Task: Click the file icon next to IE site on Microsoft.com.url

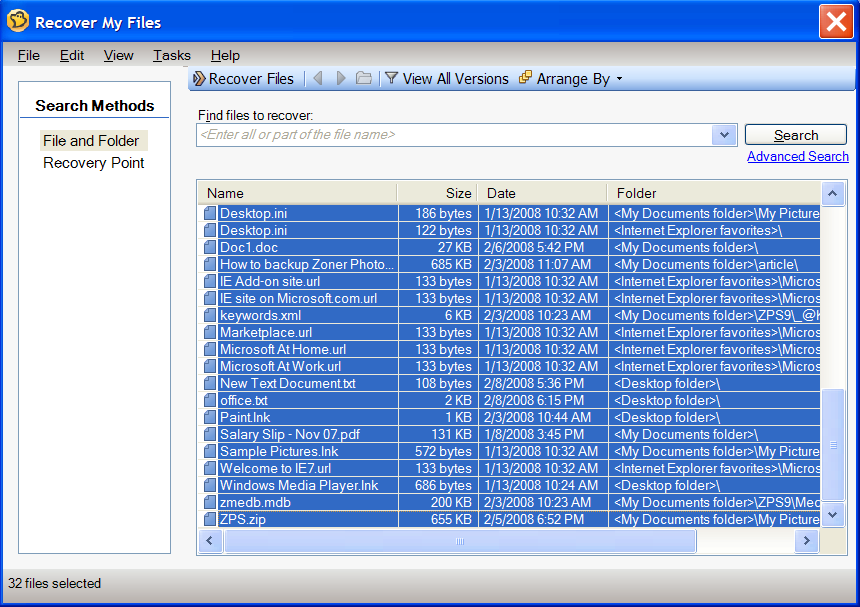Action: (x=210, y=298)
